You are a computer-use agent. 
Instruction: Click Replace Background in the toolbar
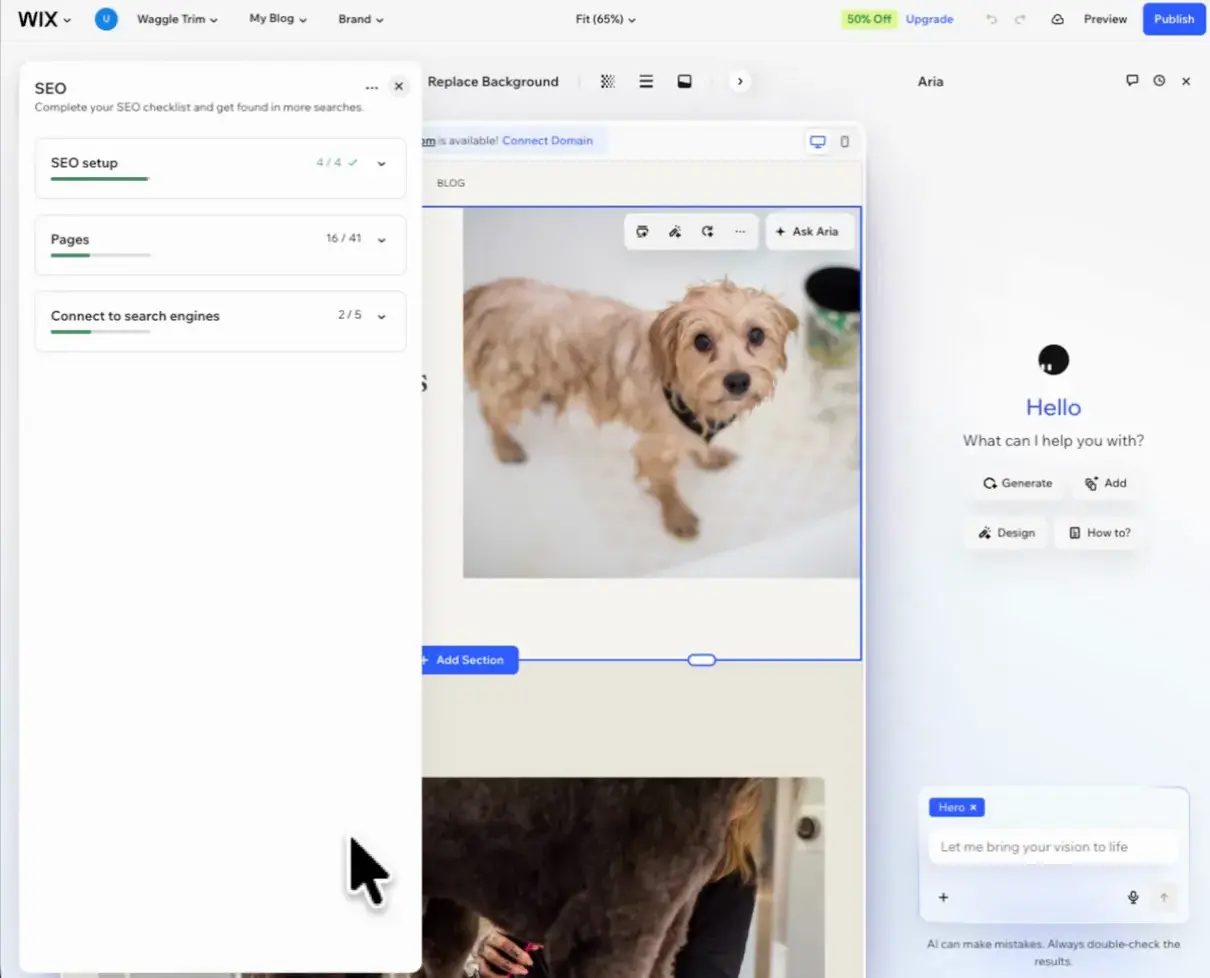tap(493, 82)
